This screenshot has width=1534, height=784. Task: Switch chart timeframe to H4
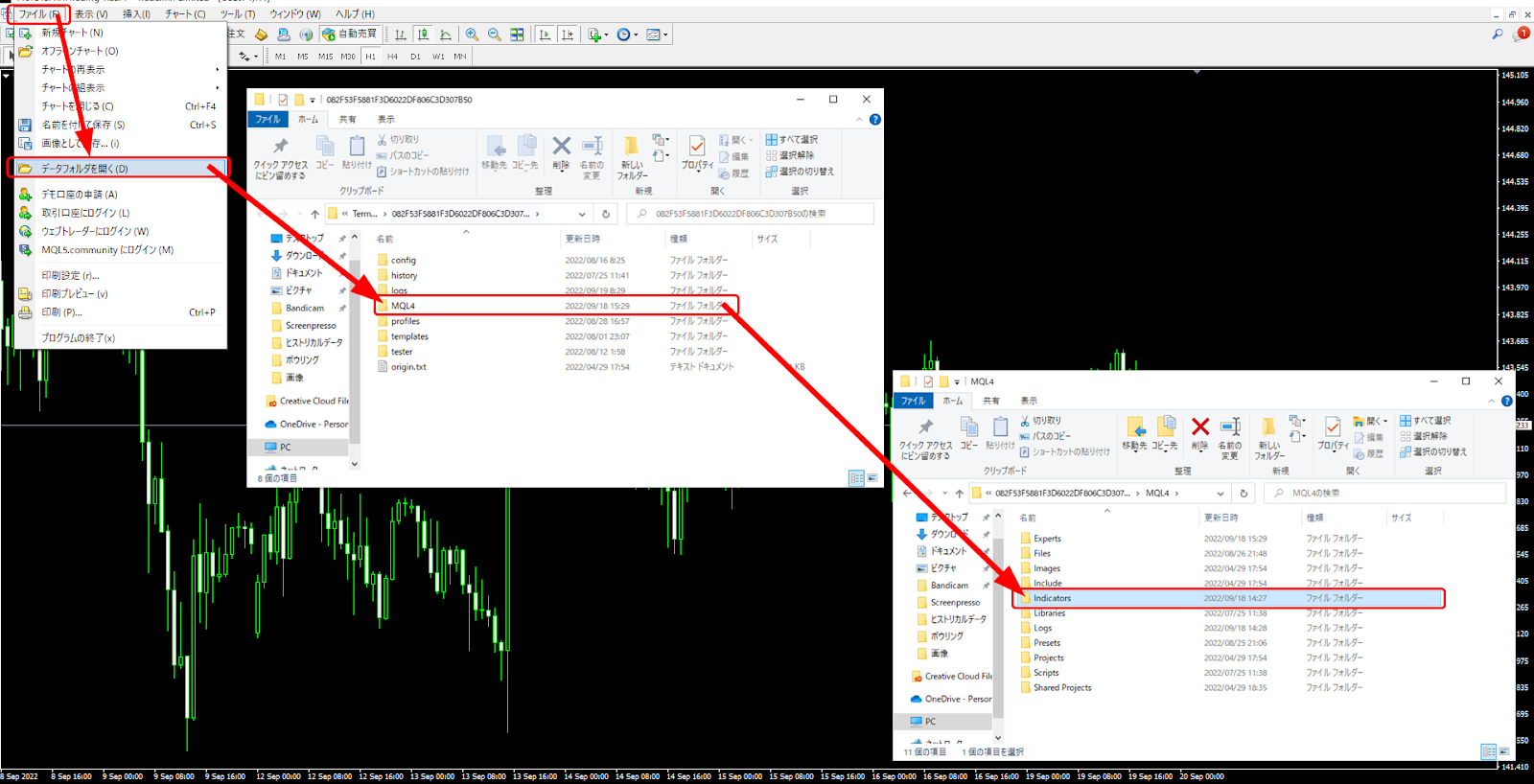click(x=392, y=57)
